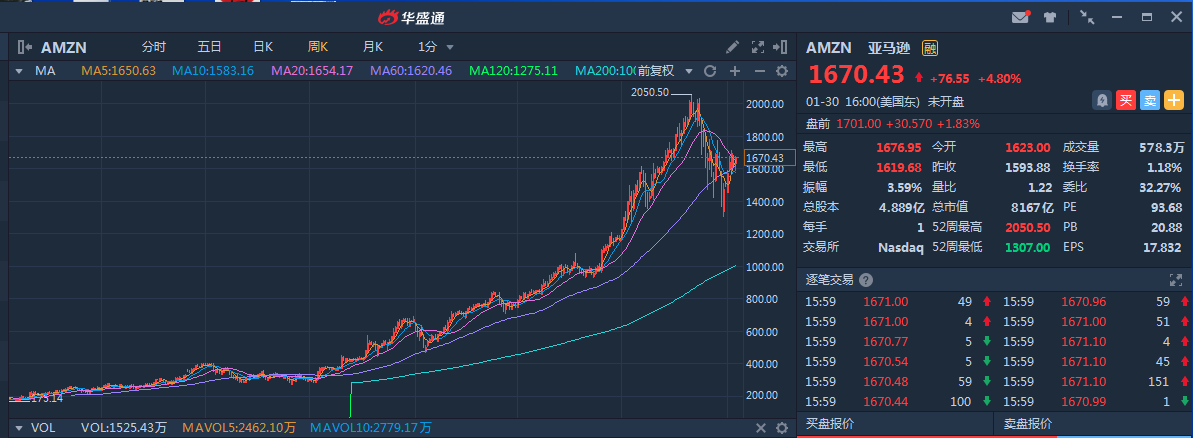1193x438 pixels.
Task: Click the 最低 value 1619.68
Action: coord(900,167)
